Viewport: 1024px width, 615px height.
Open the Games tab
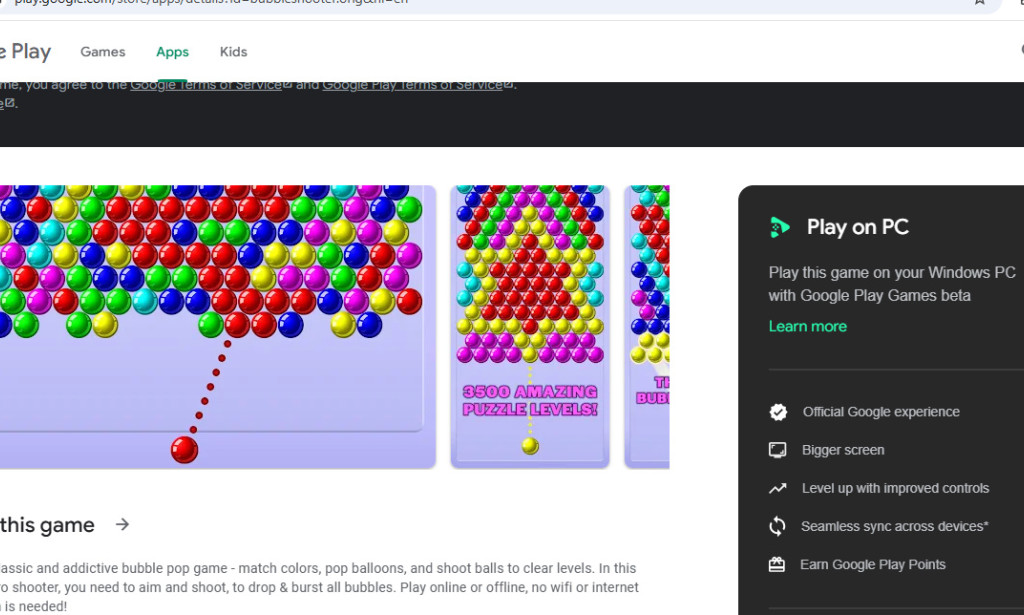point(103,52)
